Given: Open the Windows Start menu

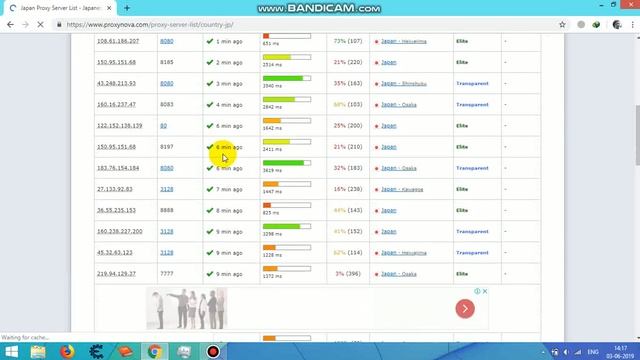Looking at the screenshot, I should 11,351.
